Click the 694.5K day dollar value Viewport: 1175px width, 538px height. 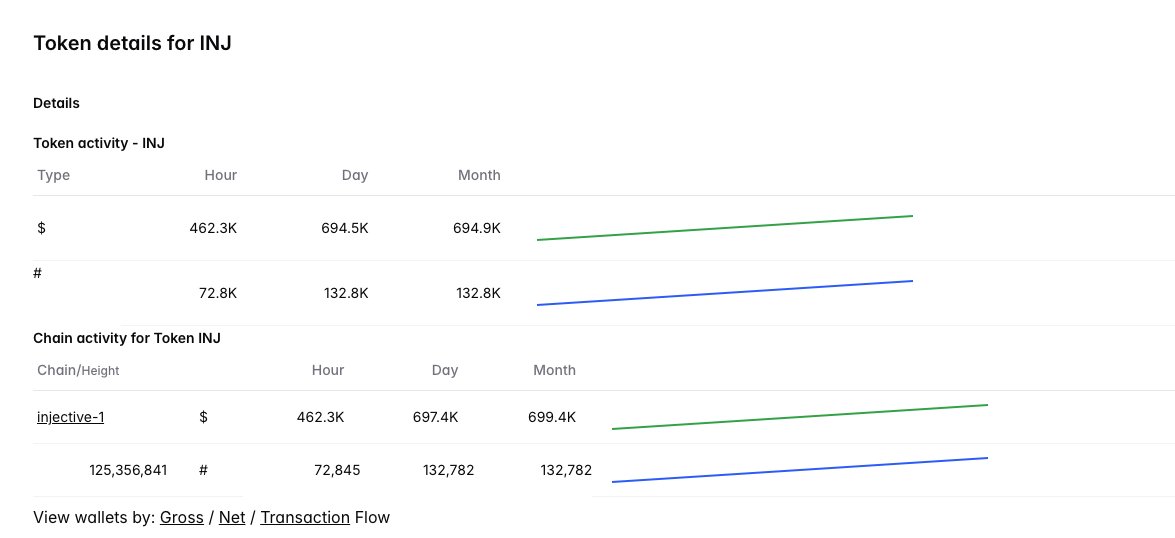(x=345, y=229)
